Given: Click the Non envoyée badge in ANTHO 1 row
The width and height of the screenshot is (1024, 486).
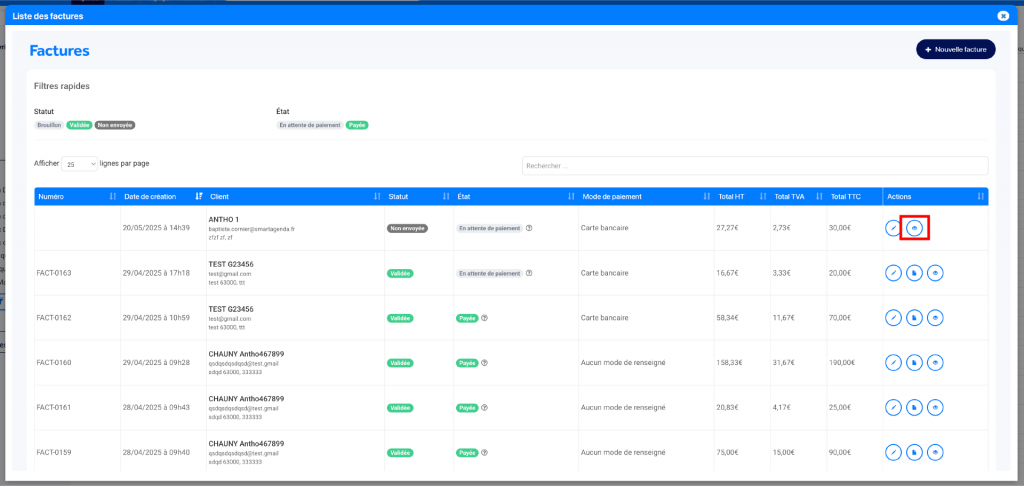Looking at the screenshot, I should coord(408,229).
